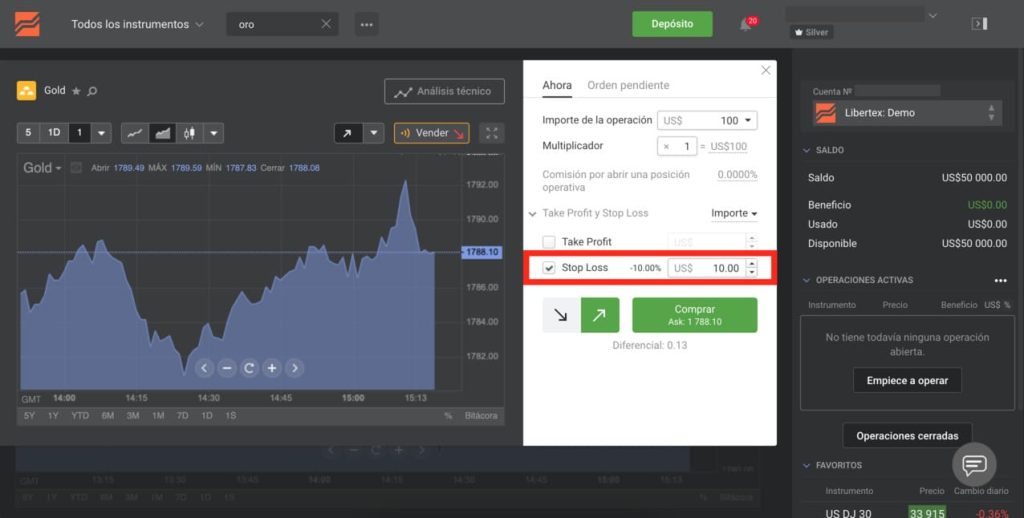
Task: Select the YTD chart range
Action: pyautogui.click(x=80, y=415)
